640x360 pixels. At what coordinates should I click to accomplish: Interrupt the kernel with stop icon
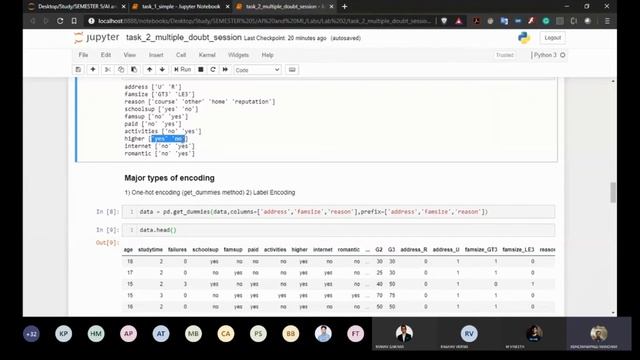coord(201,70)
